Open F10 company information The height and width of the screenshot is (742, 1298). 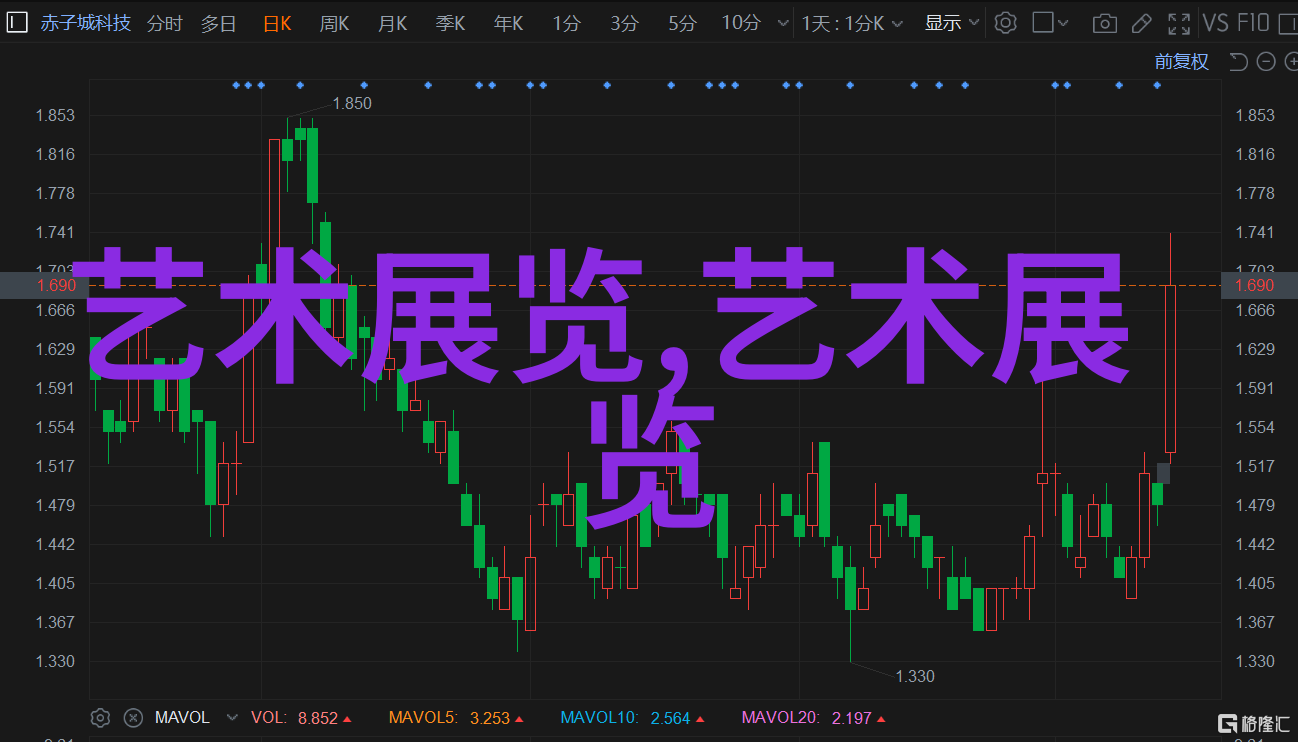(1254, 22)
